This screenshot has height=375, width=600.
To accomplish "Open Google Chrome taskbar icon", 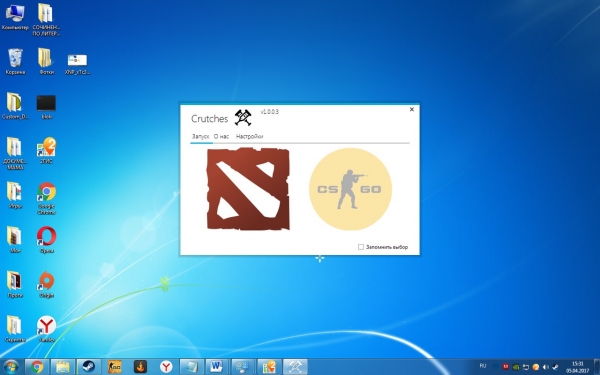I will (x=37, y=367).
